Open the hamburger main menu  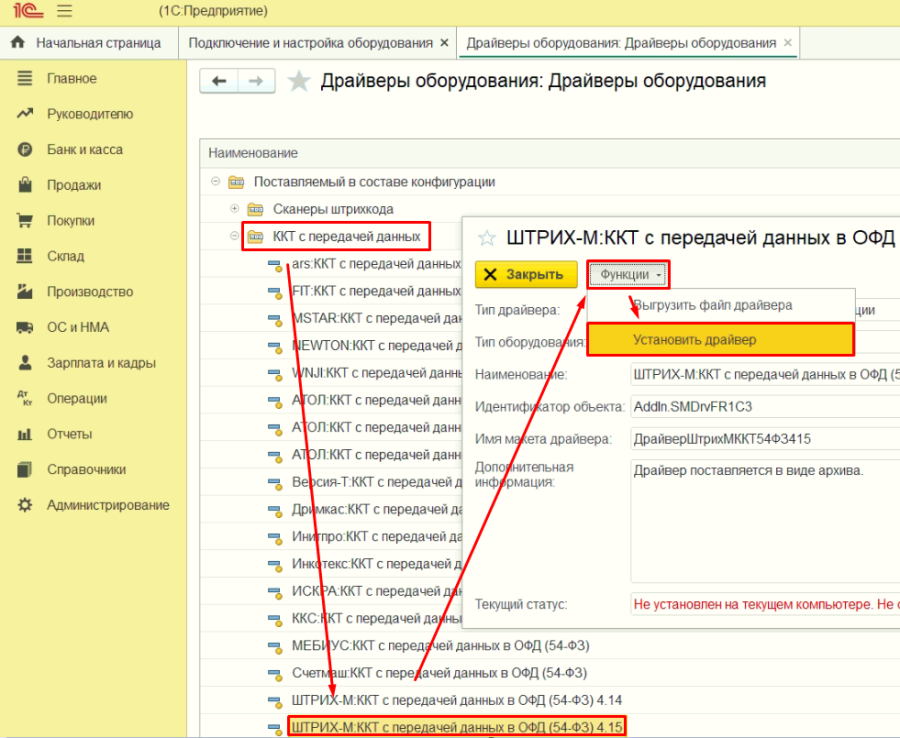[x=65, y=12]
